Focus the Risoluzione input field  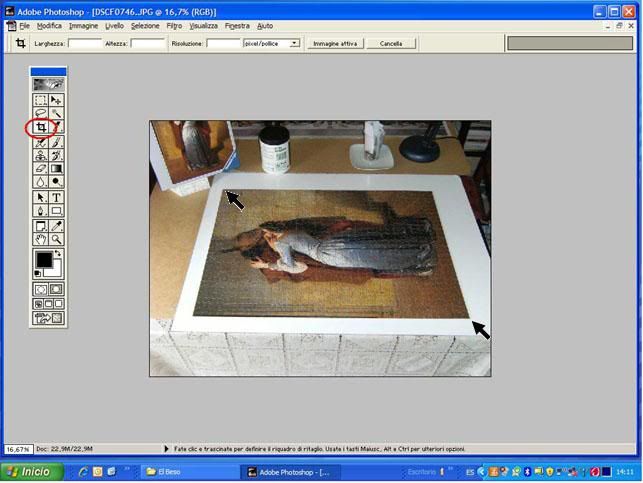pos(223,43)
